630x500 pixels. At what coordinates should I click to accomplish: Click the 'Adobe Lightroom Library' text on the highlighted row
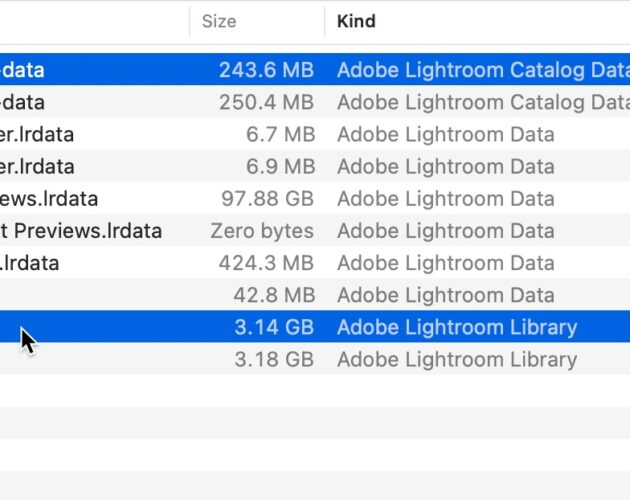click(x=457, y=327)
